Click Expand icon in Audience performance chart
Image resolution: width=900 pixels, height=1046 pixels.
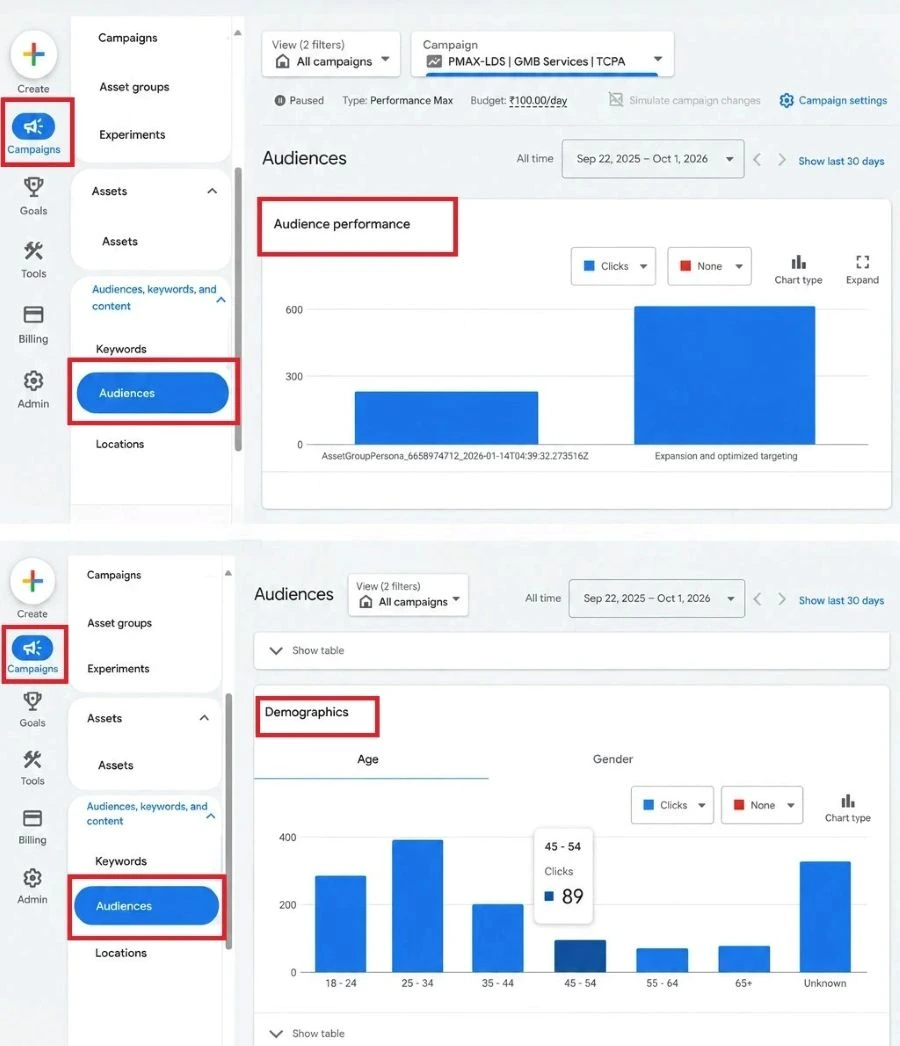[x=862, y=262]
